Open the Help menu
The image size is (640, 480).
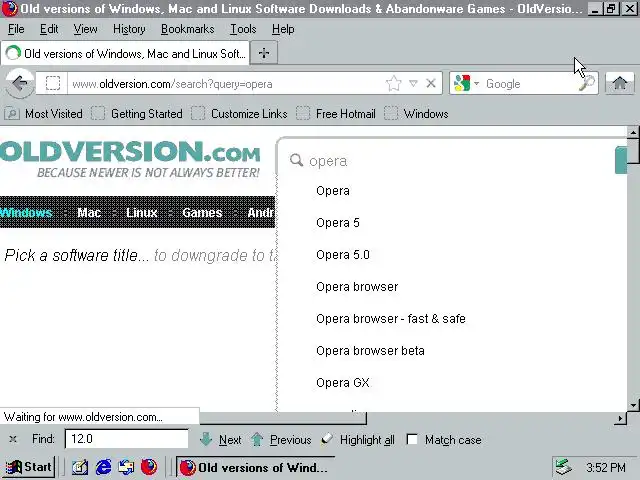[x=283, y=29]
